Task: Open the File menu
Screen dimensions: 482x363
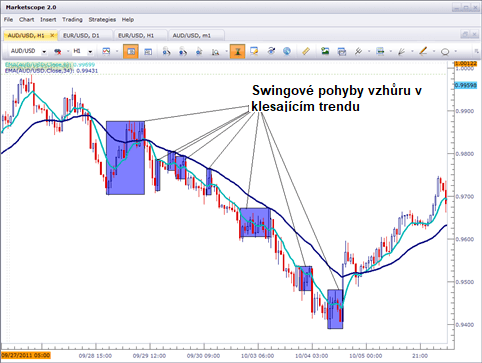Action: [8, 20]
